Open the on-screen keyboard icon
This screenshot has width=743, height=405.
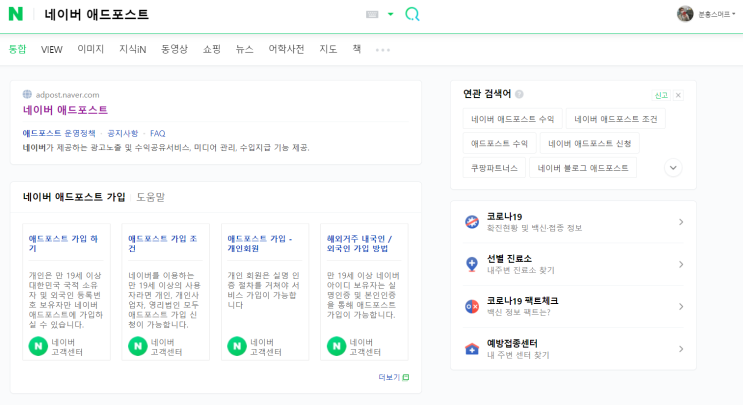coord(372,14)
